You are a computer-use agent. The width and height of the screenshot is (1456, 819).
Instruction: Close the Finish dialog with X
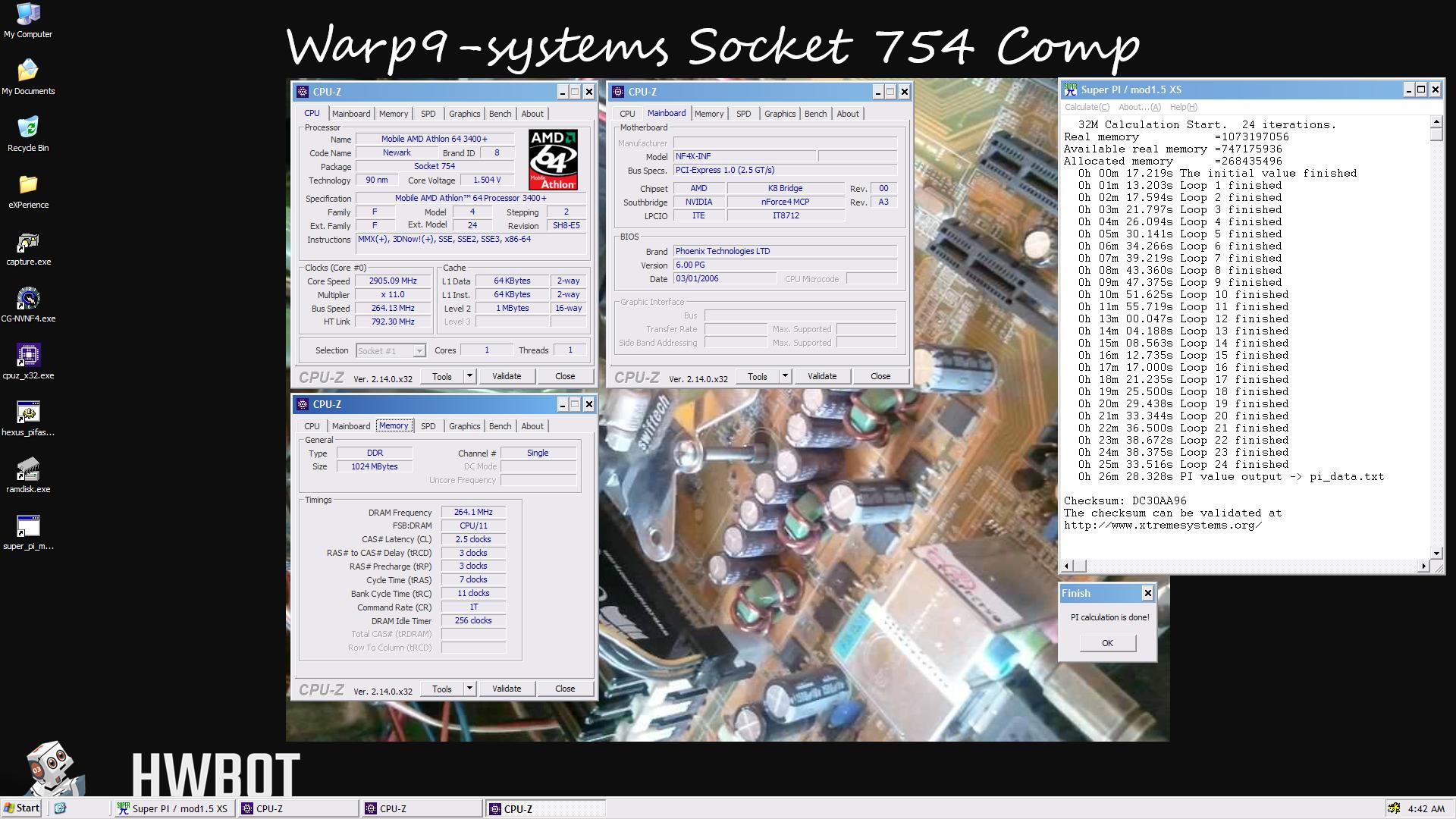(1147, 593)
